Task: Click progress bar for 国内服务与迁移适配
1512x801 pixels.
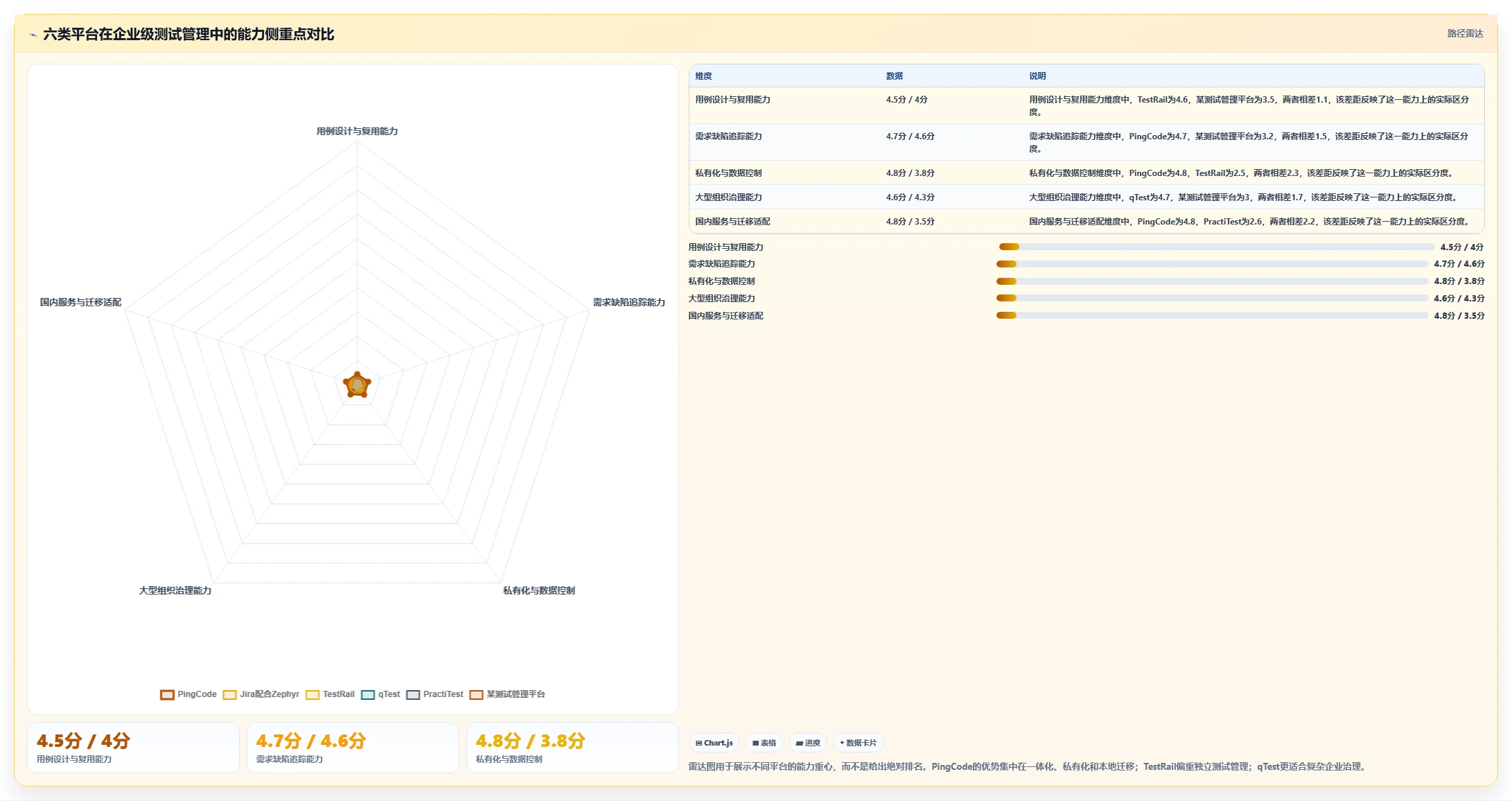Action: (x=1213, y=315)
